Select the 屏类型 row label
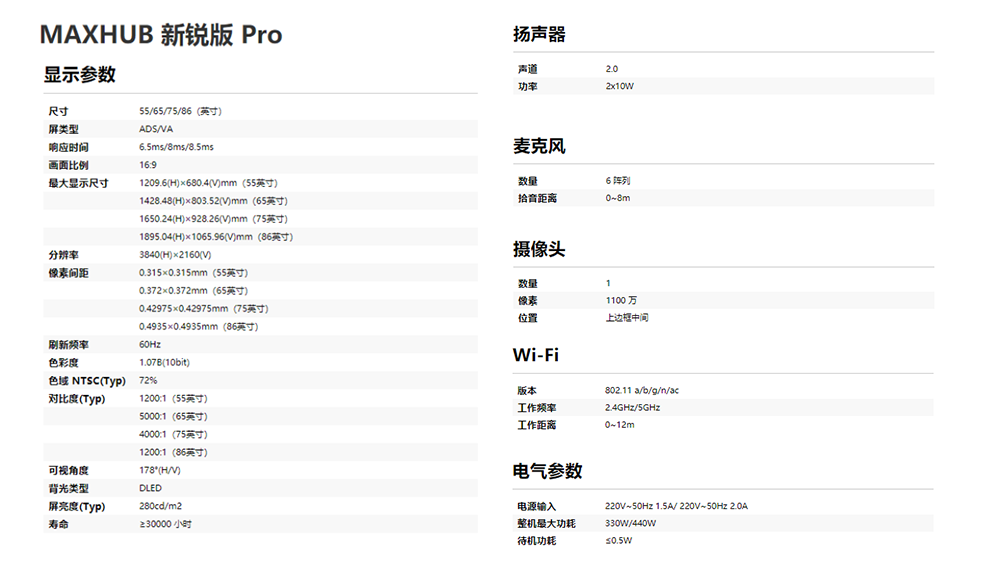This screenshot has width=1000, height=563. (63, 129)
